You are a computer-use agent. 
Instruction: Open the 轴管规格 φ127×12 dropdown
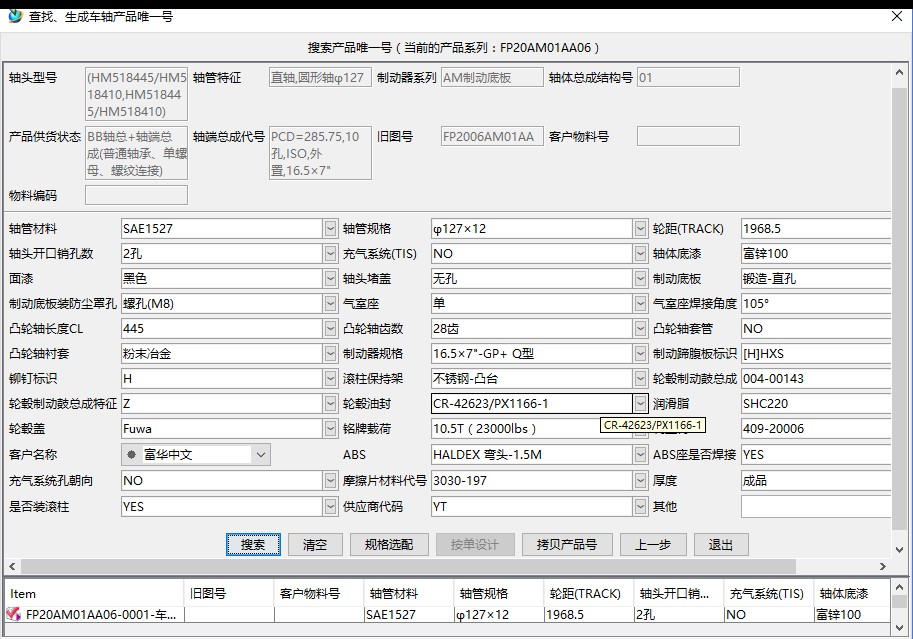click(x=641, y=229)
